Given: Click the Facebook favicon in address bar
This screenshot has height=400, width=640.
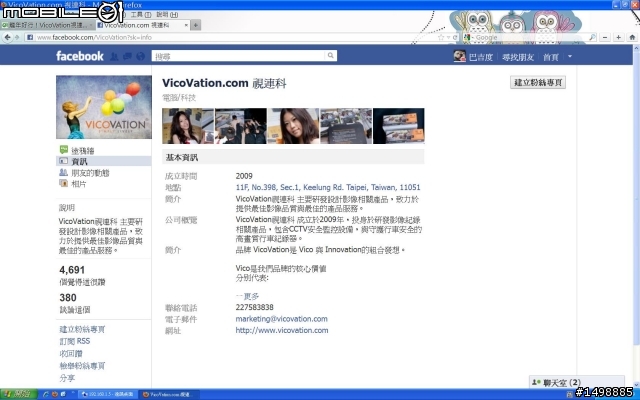Looking at the screenshot, I should point(30,37).
